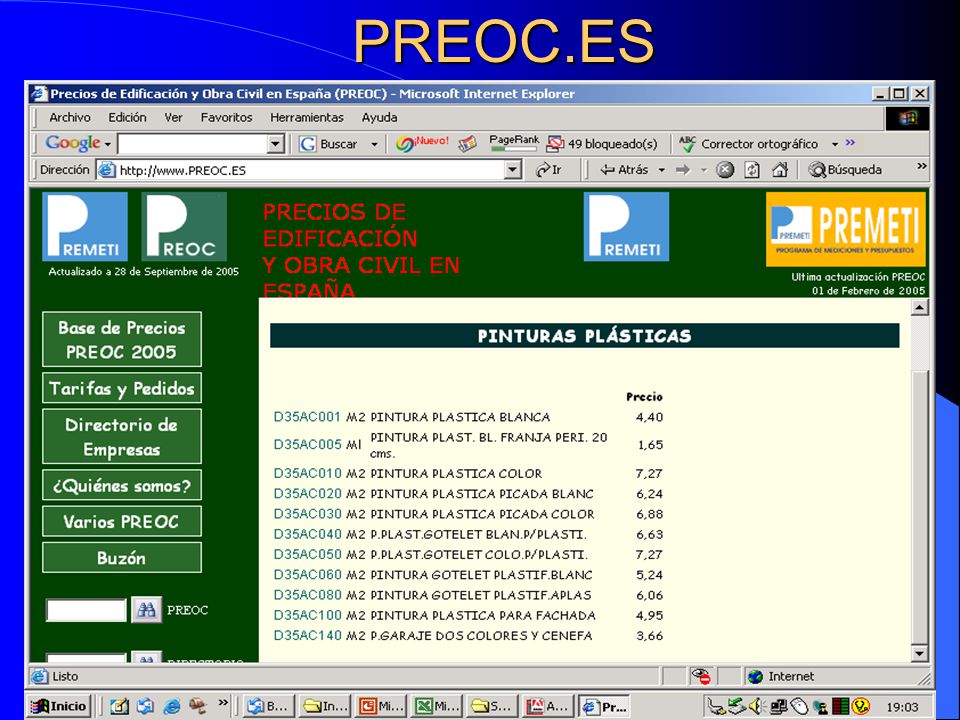
Task: Open price item link D35AC030
Action: pos(307,514)
